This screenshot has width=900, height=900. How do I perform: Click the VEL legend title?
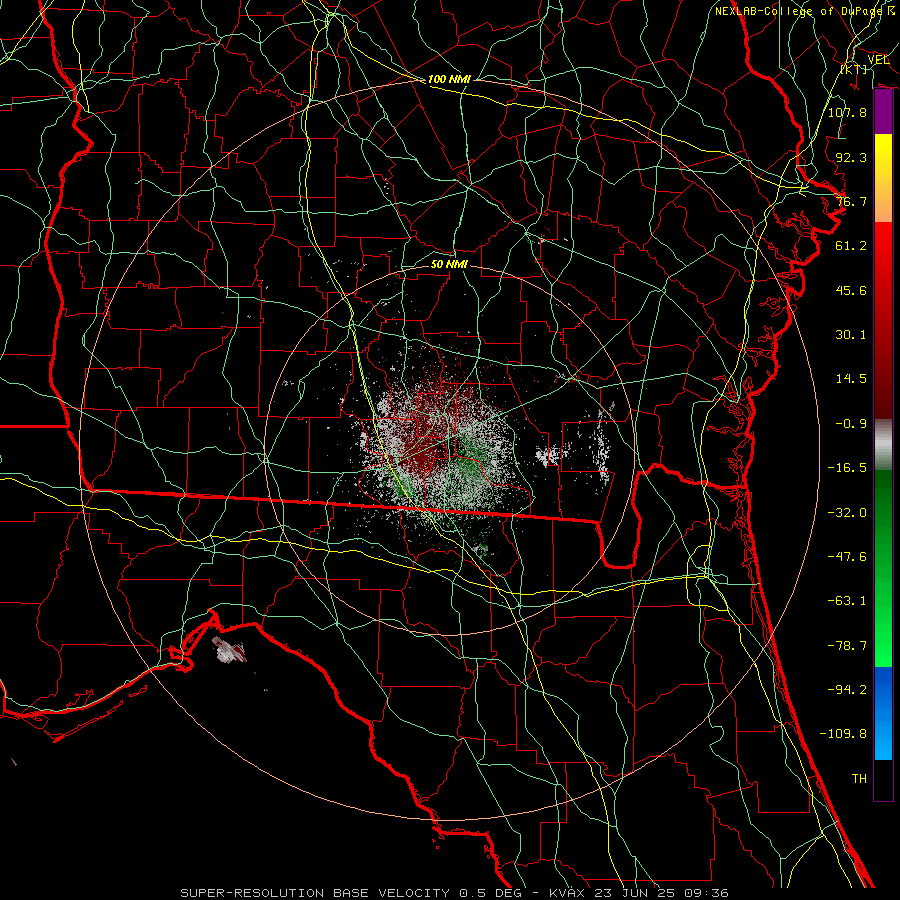(878, 60)
